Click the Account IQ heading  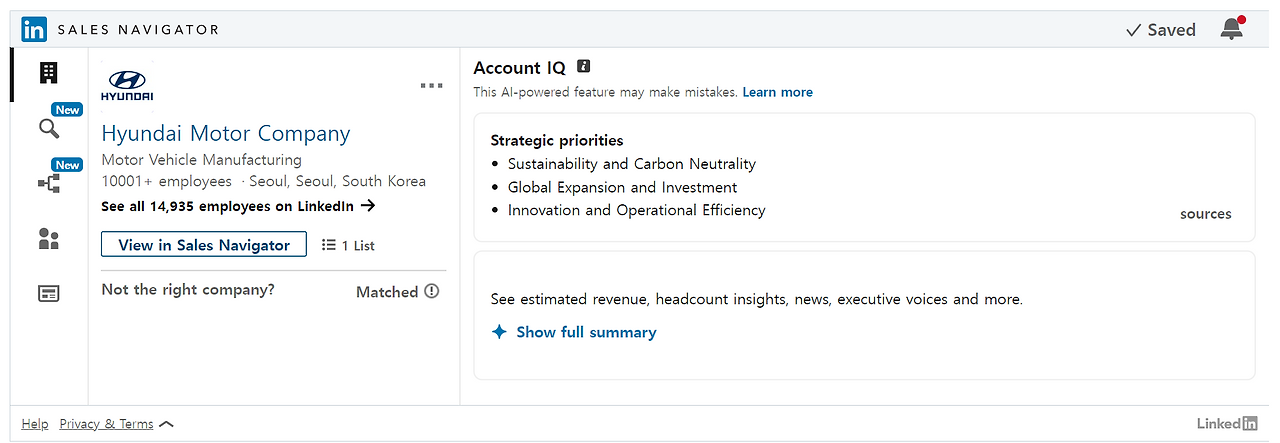point(519,68)
